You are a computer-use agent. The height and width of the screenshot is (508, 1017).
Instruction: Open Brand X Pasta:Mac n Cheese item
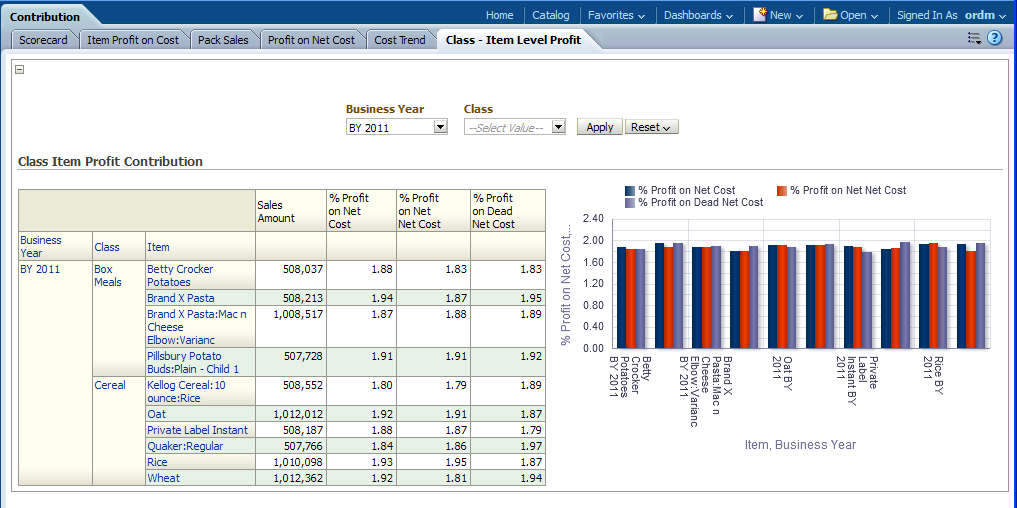[197, 326]
